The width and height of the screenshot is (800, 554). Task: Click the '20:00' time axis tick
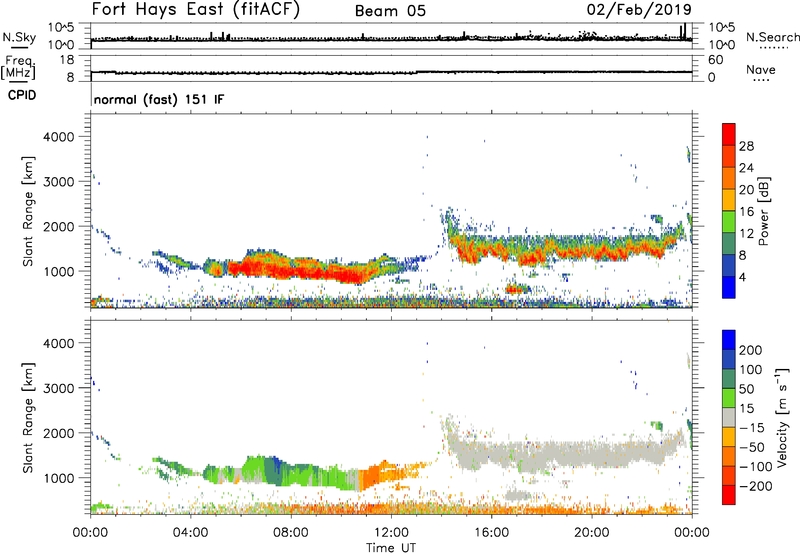[591, 533]
